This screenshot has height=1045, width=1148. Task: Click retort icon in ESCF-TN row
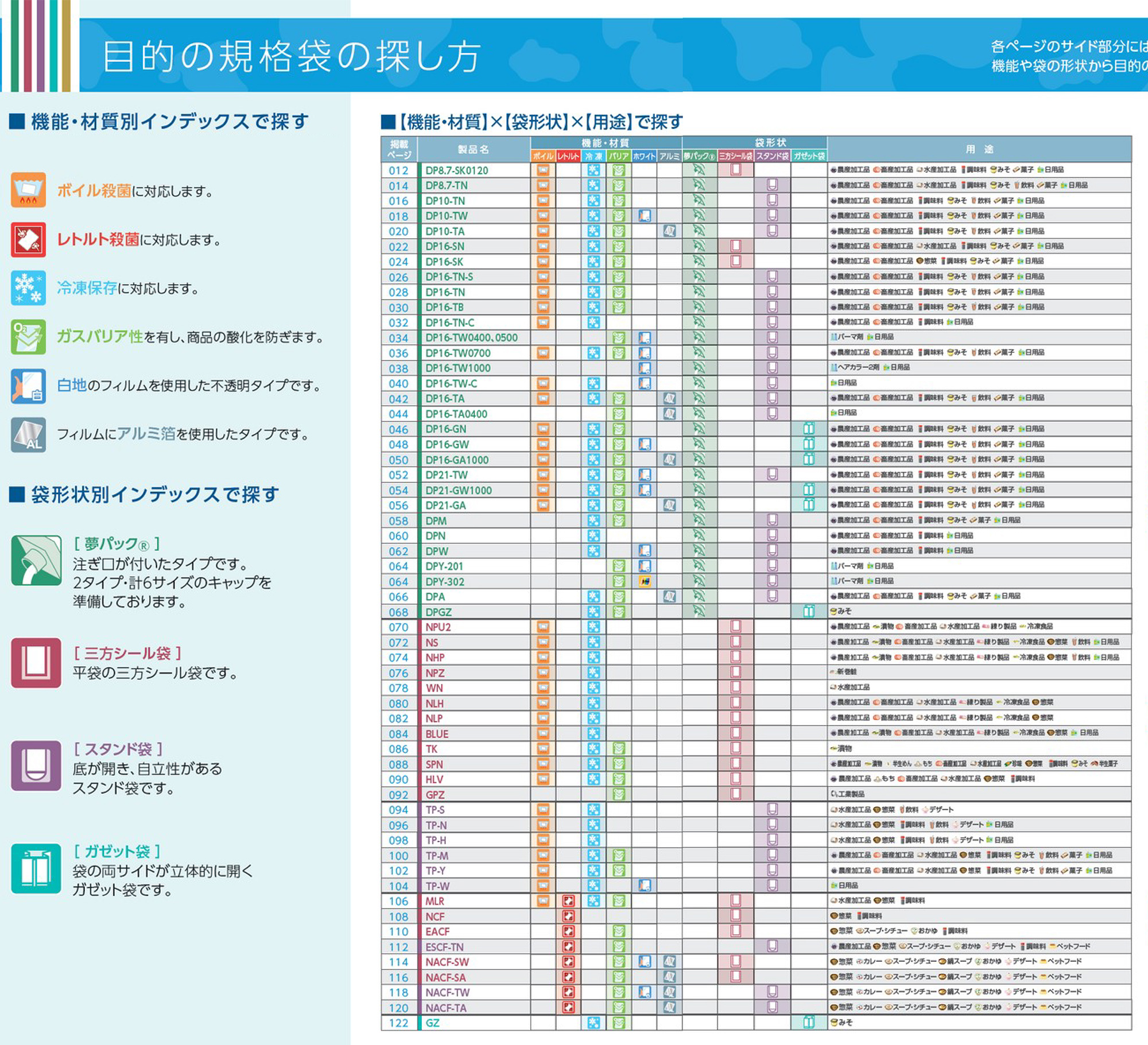[x=568, y=947]
